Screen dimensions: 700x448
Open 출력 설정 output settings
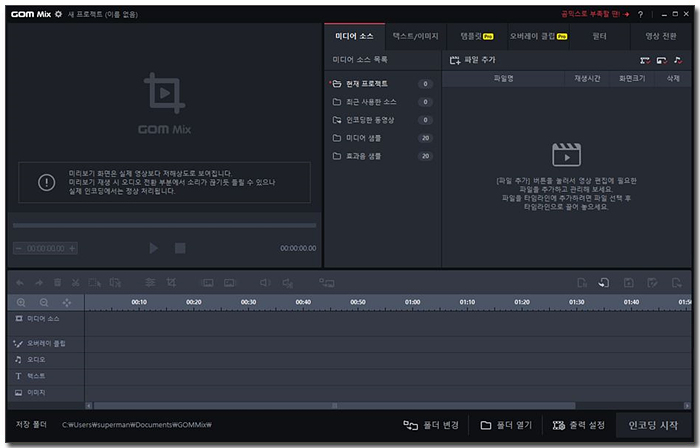click(579, 425)
